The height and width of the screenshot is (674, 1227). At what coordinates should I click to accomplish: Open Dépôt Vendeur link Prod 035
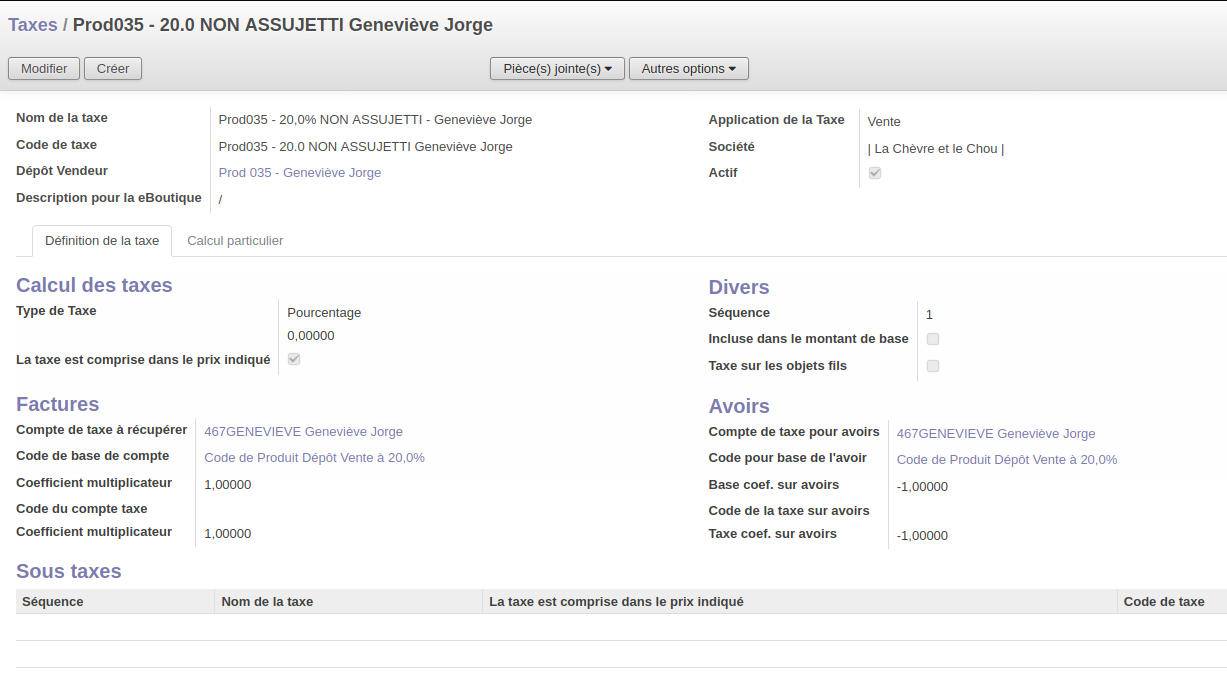pyautogui.click(x=300, y=173)
